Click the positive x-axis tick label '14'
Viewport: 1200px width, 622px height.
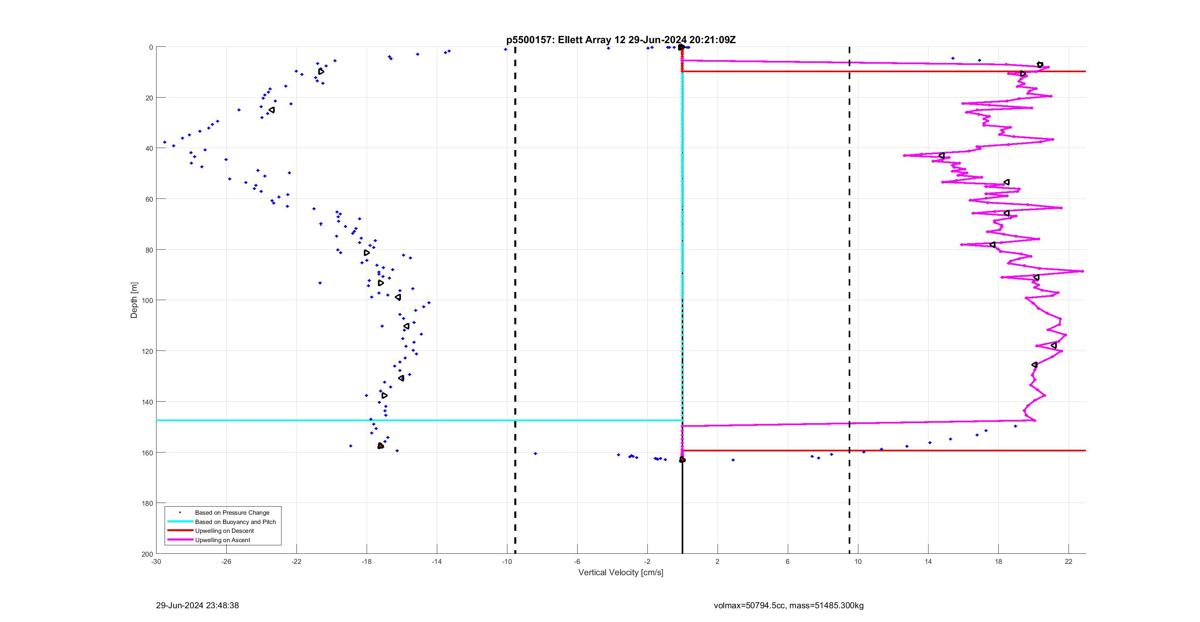(x=928, y=562)
